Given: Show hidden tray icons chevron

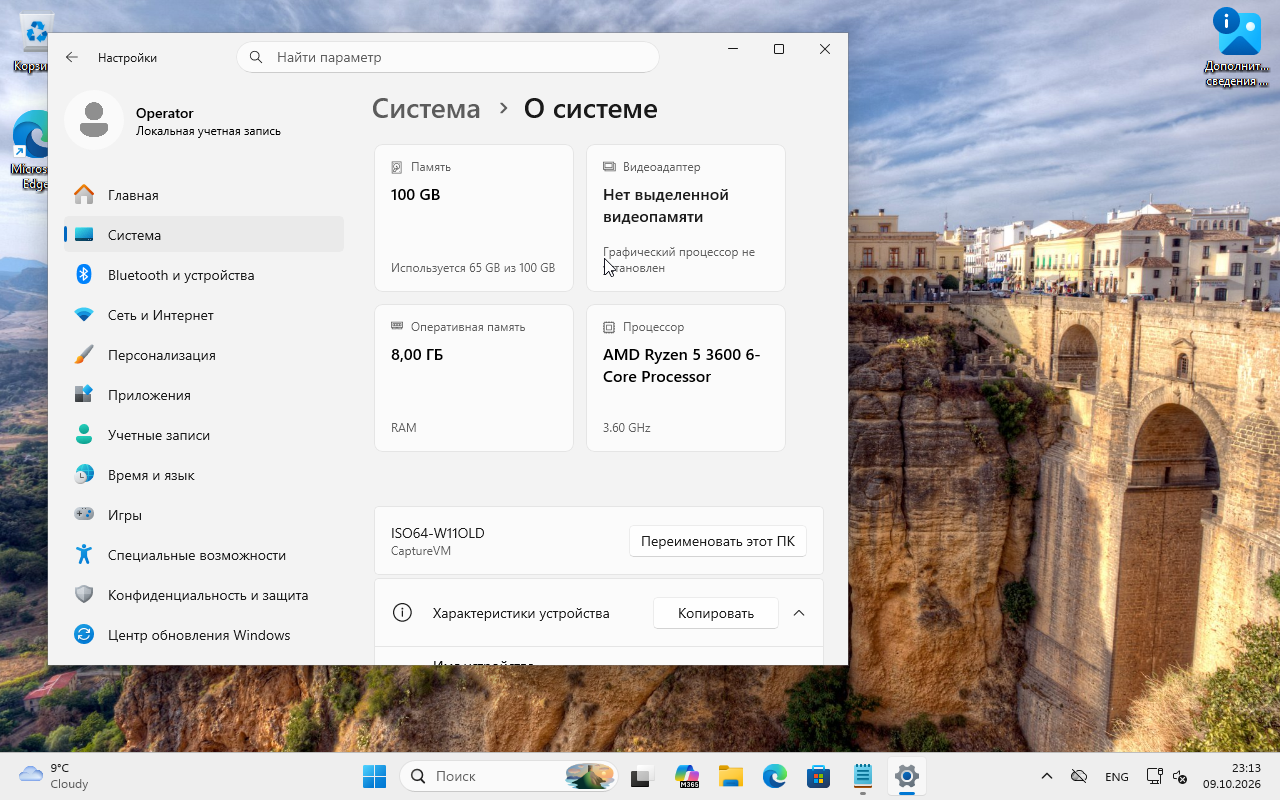Looking at the screenshot, I should click(1047, 776).
